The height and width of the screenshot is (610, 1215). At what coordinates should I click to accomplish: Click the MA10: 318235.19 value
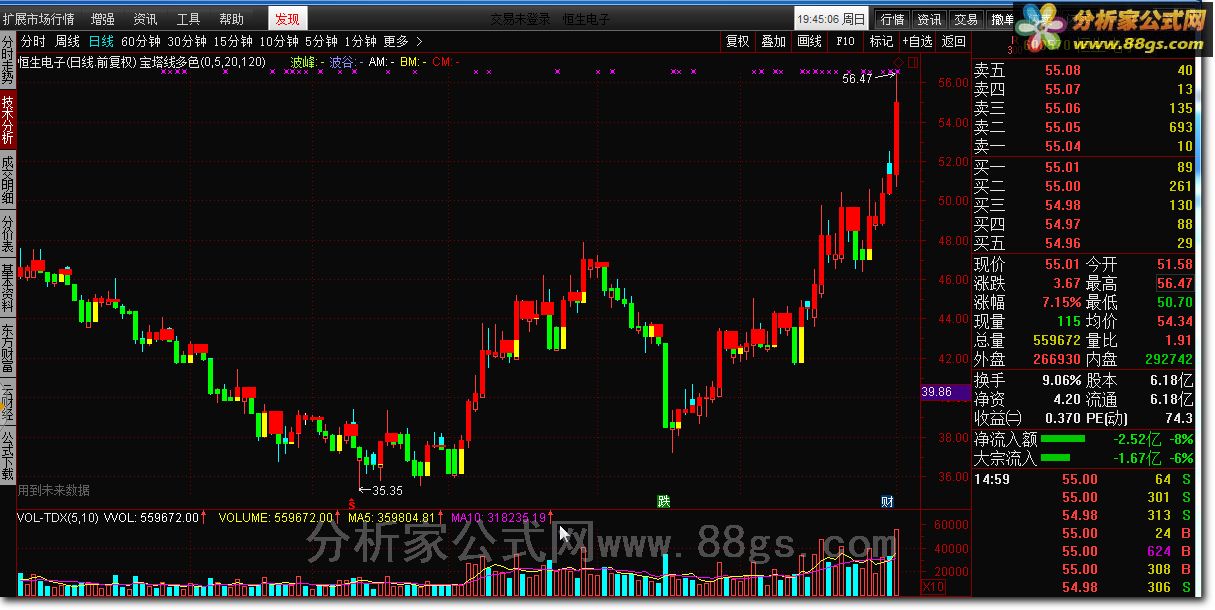498,518
